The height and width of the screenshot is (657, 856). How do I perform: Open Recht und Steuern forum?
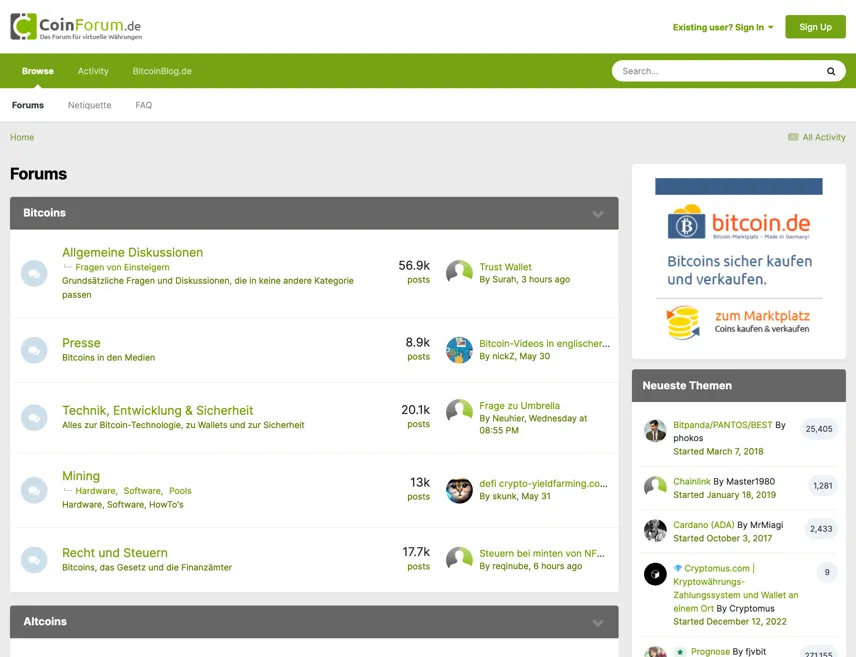pyautogui.click(x=115, y=553)
